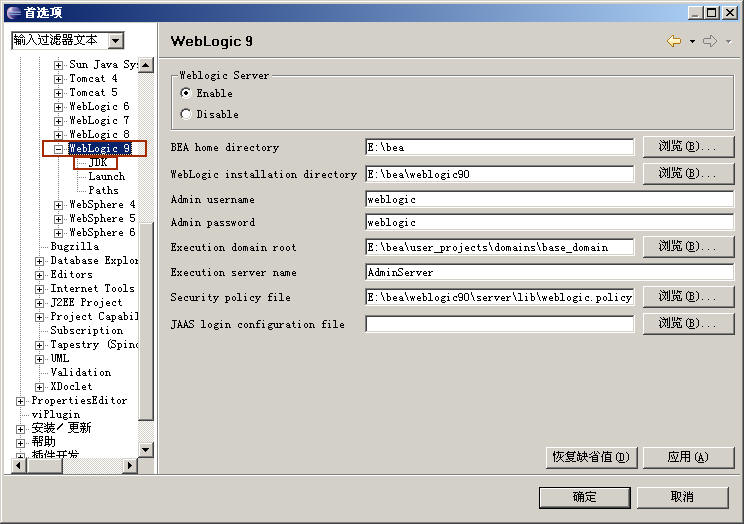
Task: Click tree scrollbar up arrow
Action: 146,65
